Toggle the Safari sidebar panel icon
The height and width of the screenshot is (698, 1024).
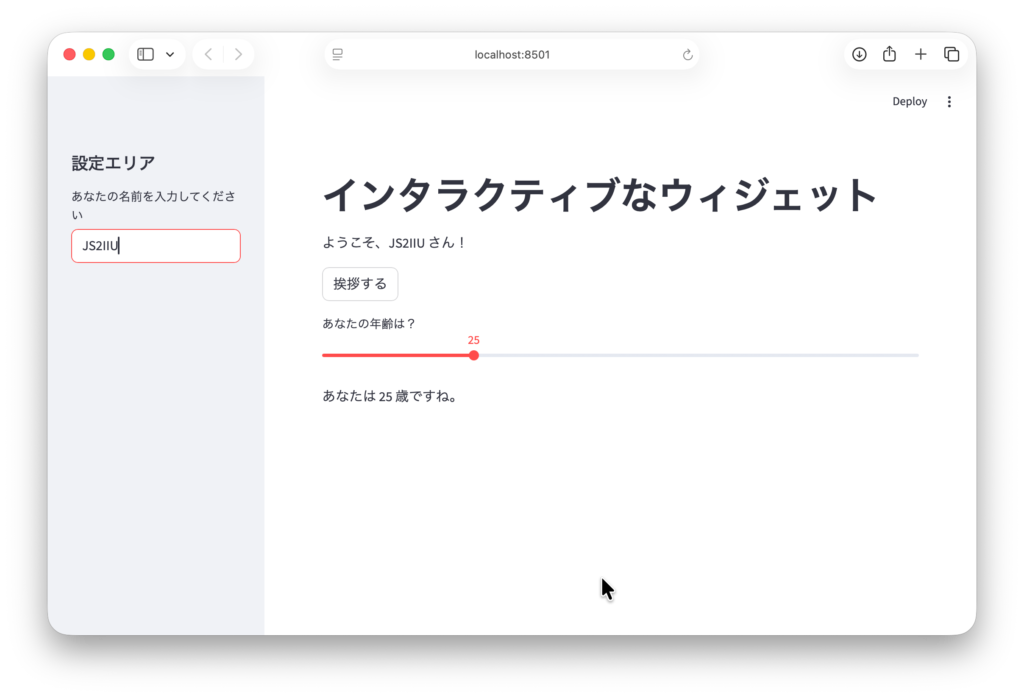click(x=145, y=54)
